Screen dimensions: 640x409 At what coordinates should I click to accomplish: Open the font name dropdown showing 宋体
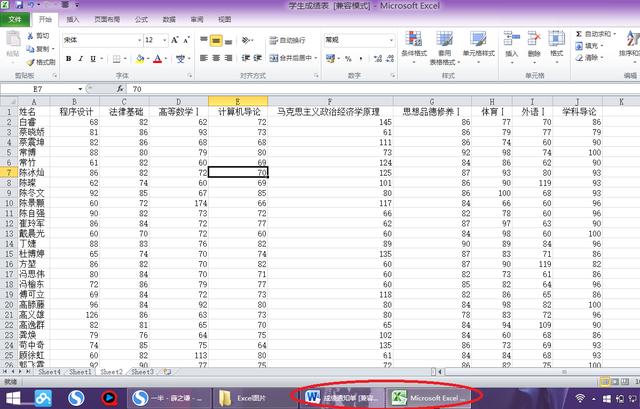click(x=136, y=40)
